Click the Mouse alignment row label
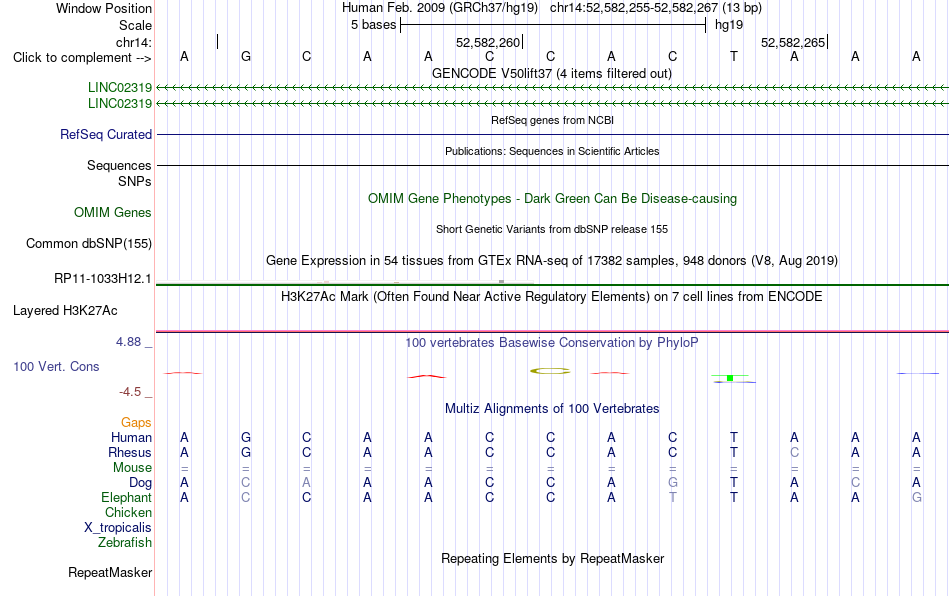 pyautogui.click(x=132, y=468)
